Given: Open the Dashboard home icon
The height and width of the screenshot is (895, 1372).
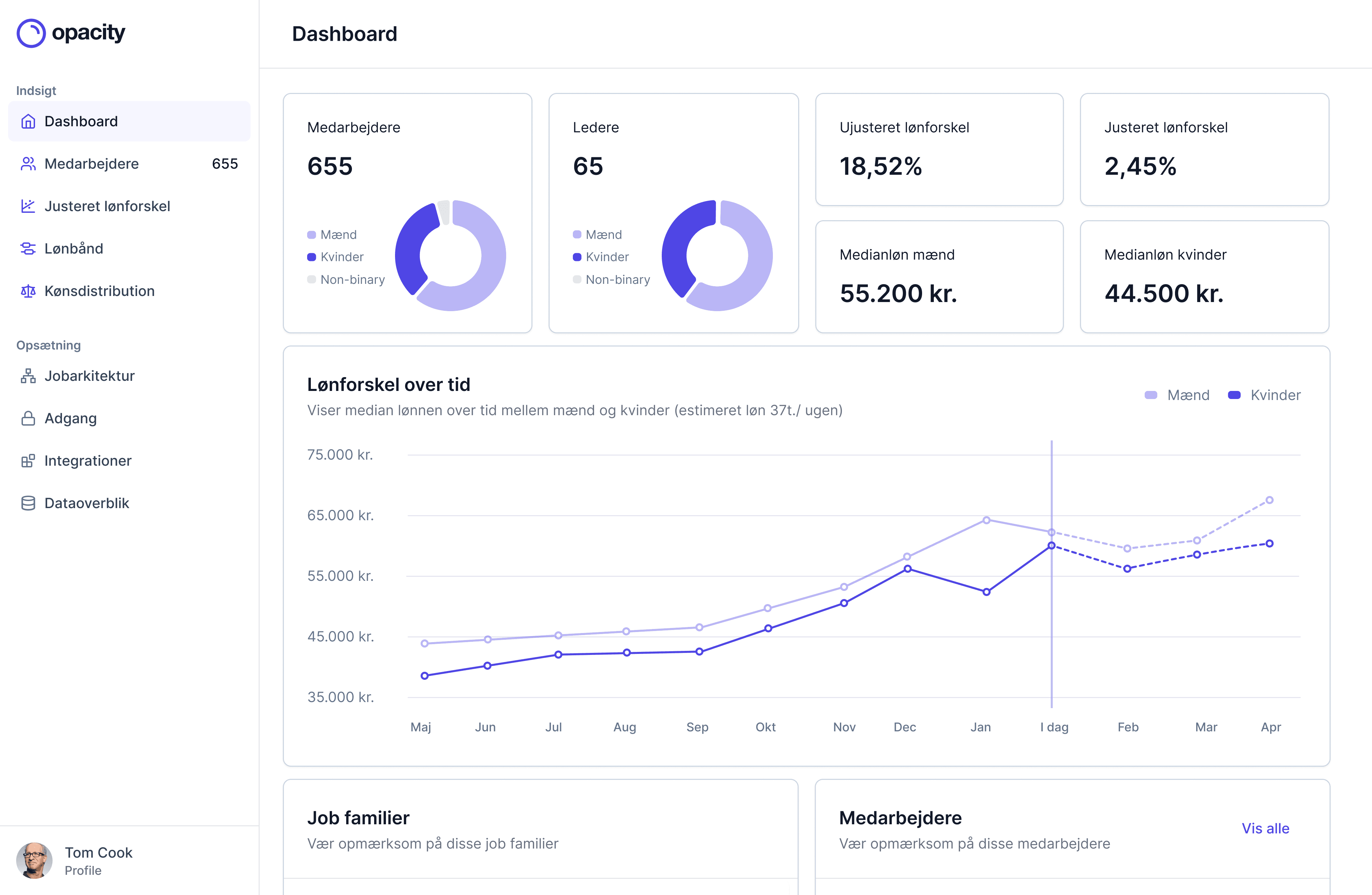Looking at the screenshot, I should coord(28,121).
